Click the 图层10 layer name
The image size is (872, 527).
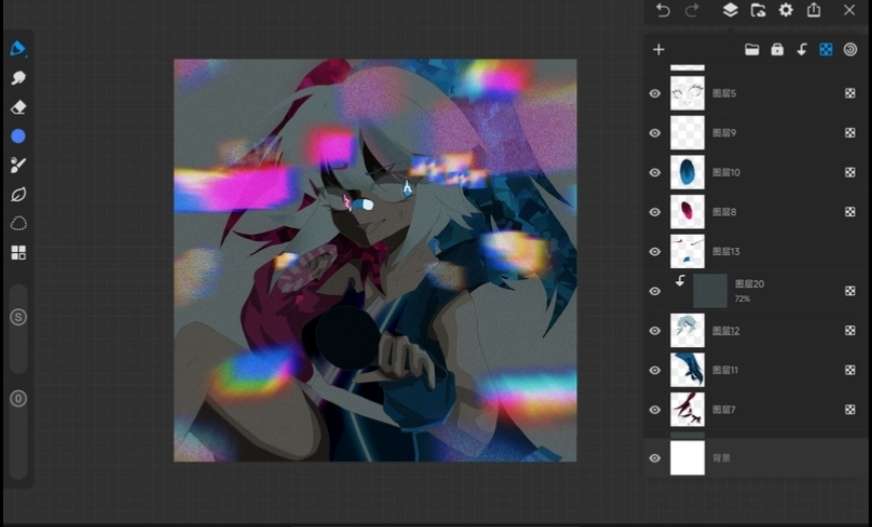726,172
